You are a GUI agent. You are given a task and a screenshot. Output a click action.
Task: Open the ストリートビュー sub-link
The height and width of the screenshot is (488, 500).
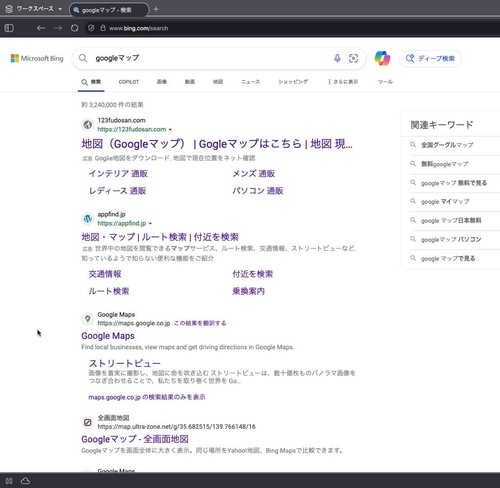click(x=124, y=363)
